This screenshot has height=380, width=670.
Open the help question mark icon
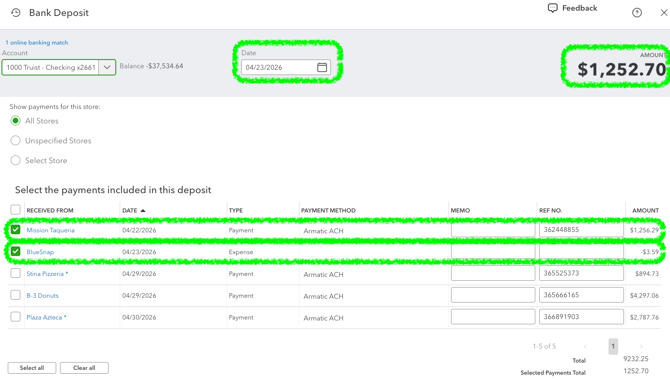pyautogui.click(x=637, y=13)
